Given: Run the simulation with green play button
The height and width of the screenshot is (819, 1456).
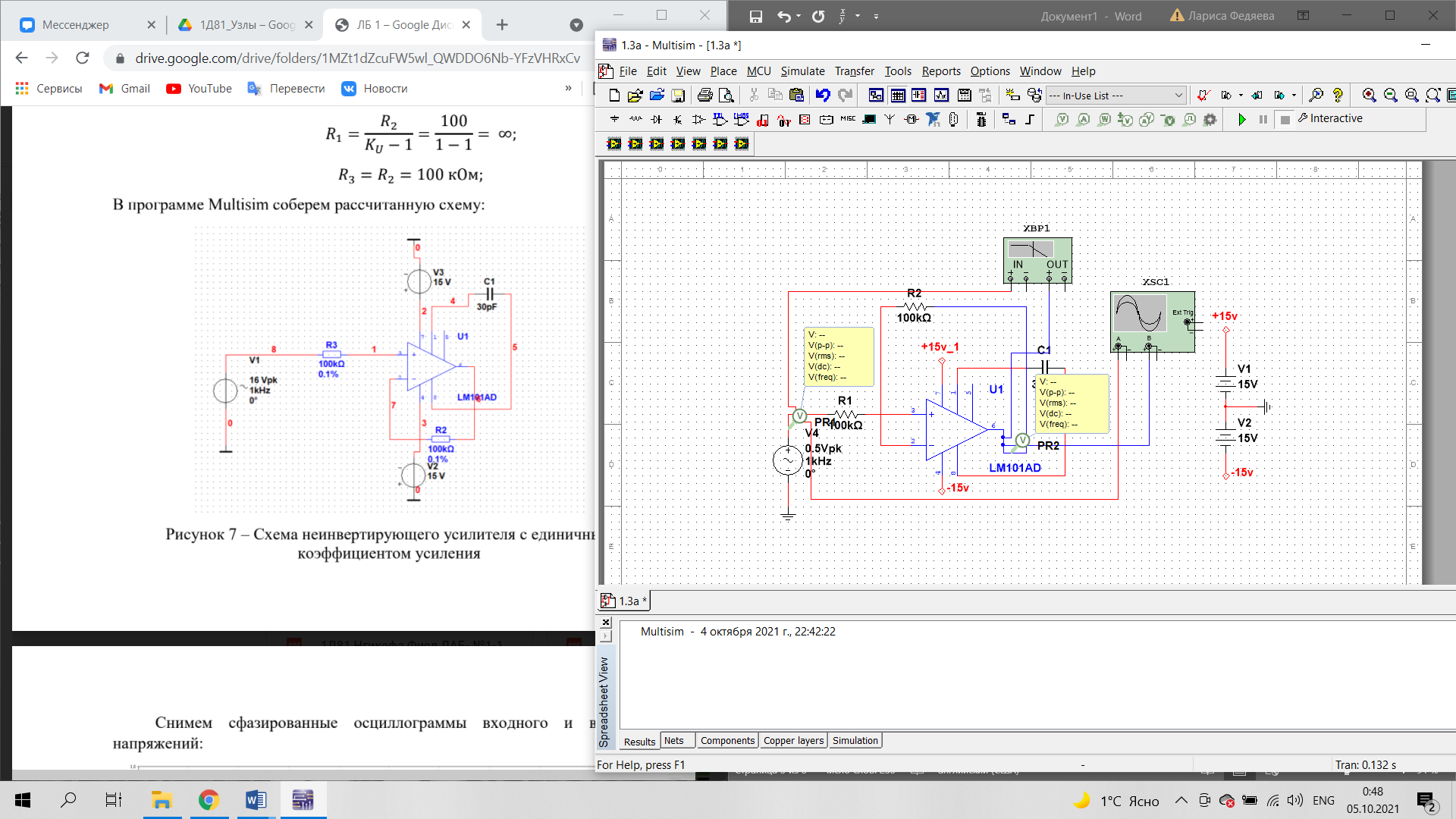Looking at the screenshot, I should tap(1242, 119).
